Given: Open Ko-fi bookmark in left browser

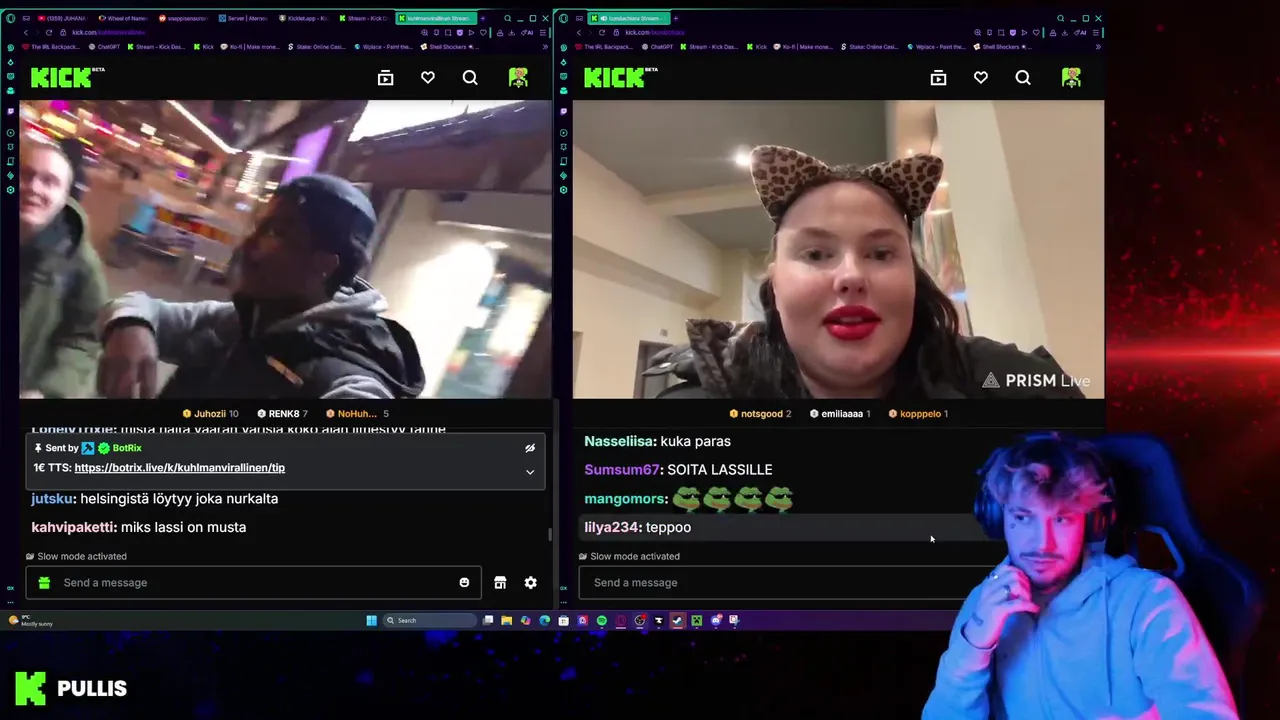Looking at the screenshot, I should [x=252, y=47].
